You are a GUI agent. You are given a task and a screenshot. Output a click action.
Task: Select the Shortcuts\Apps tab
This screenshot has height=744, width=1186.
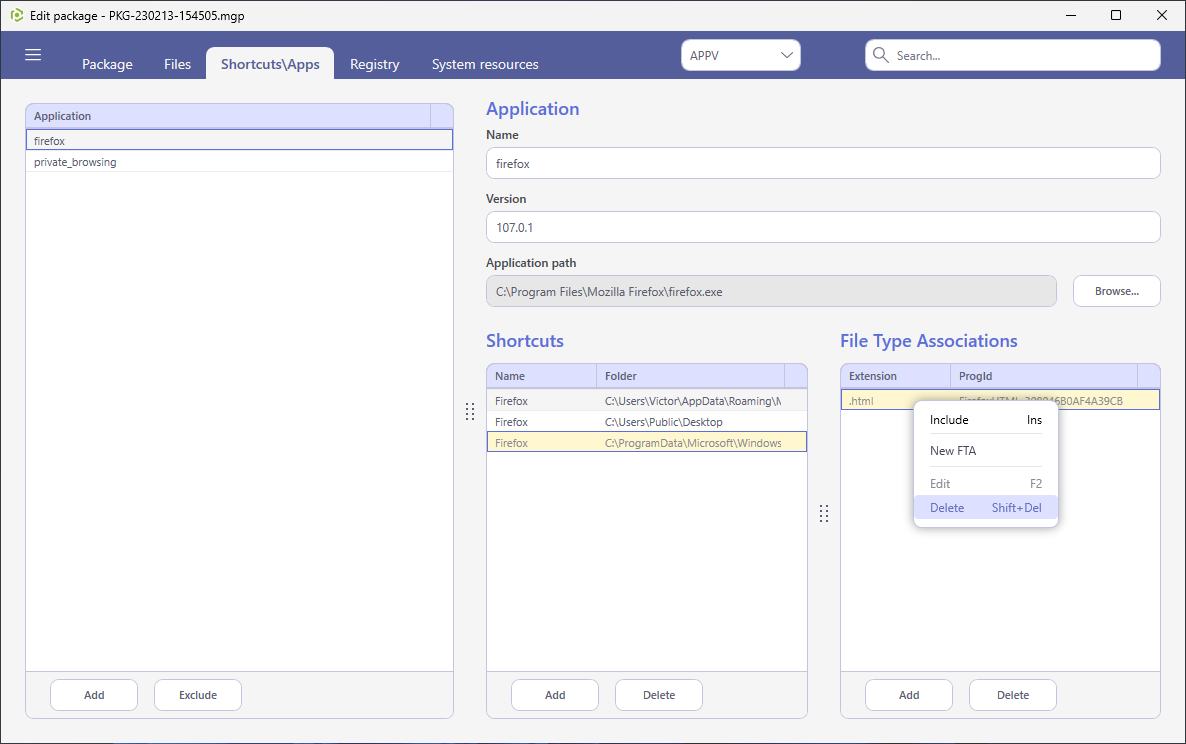[x=270, y=64]
